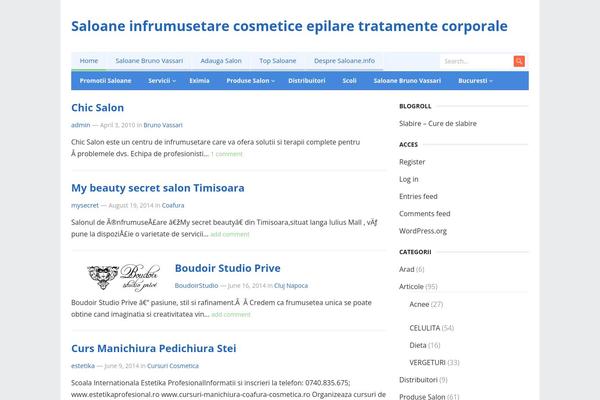Open the Coafura category link
This screenshot has height=400, width=600.
click(173, 206)
